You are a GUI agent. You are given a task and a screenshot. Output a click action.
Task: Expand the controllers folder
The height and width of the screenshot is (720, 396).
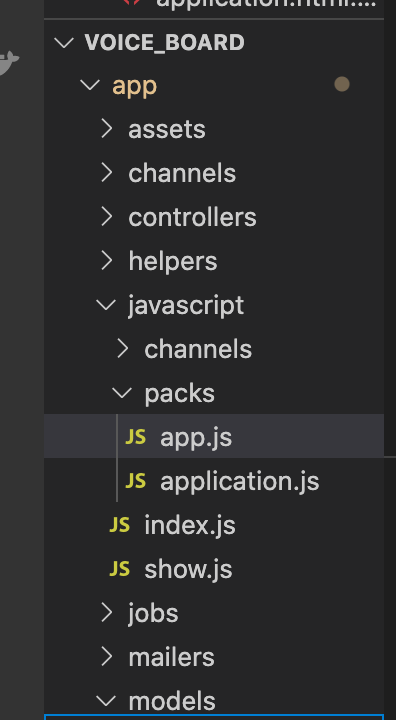(107, 217)
